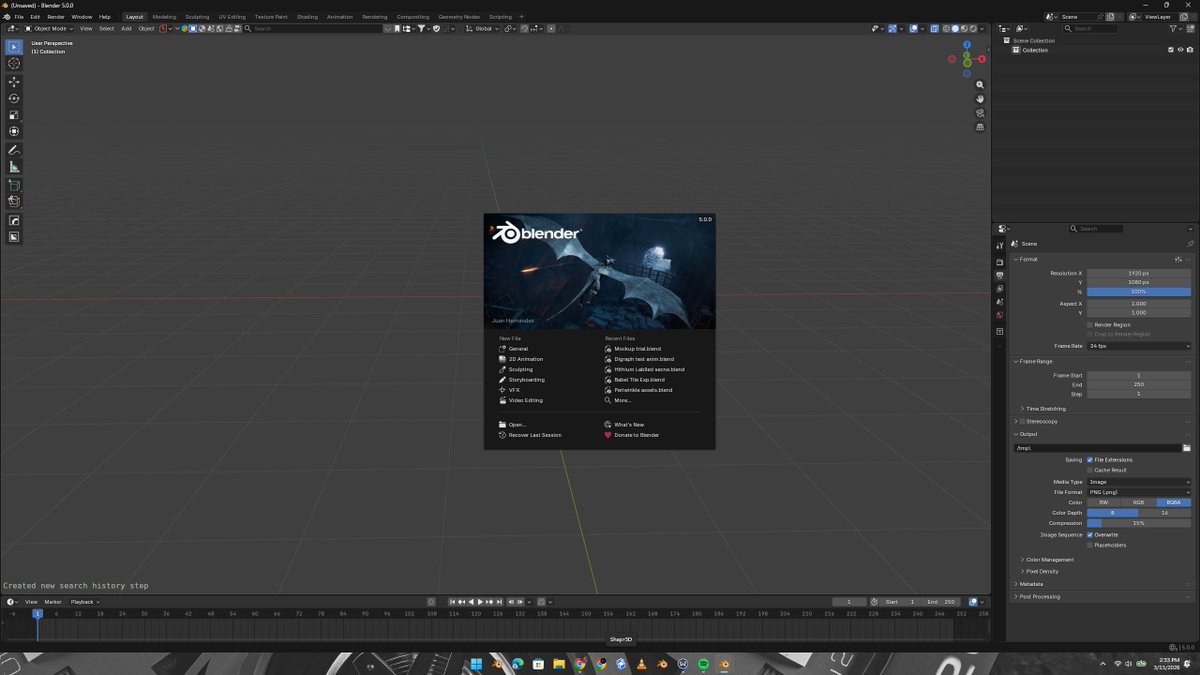The height and width of the screenshot is (675, 1200).
Task: Expand the Metadata panel
Action: (x=1031, y=584)
